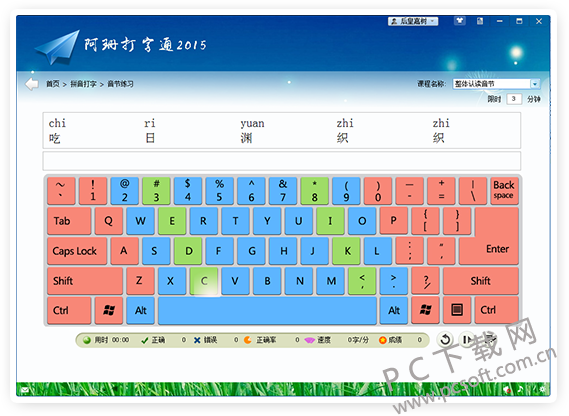Click the left Alt key
This screenshot has height=416, width=569.
[140, 310]
